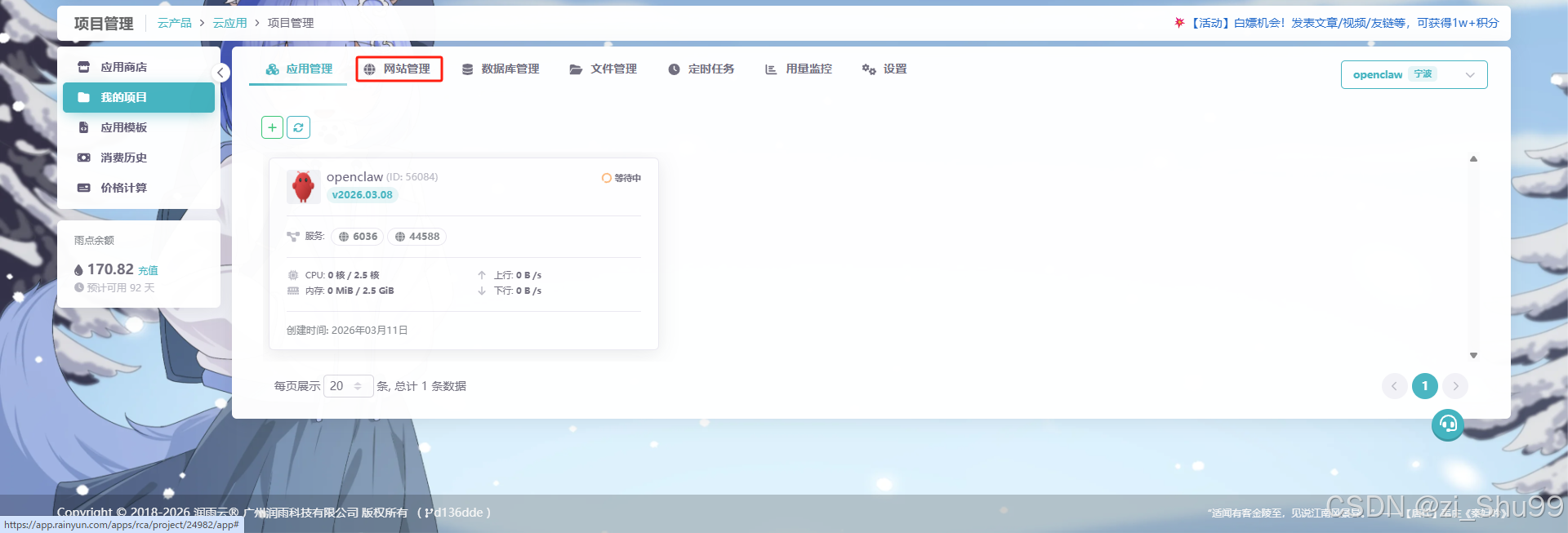Open the customer support headset button
This screenshot has width=1568, height=533.
coord(1448,424)
